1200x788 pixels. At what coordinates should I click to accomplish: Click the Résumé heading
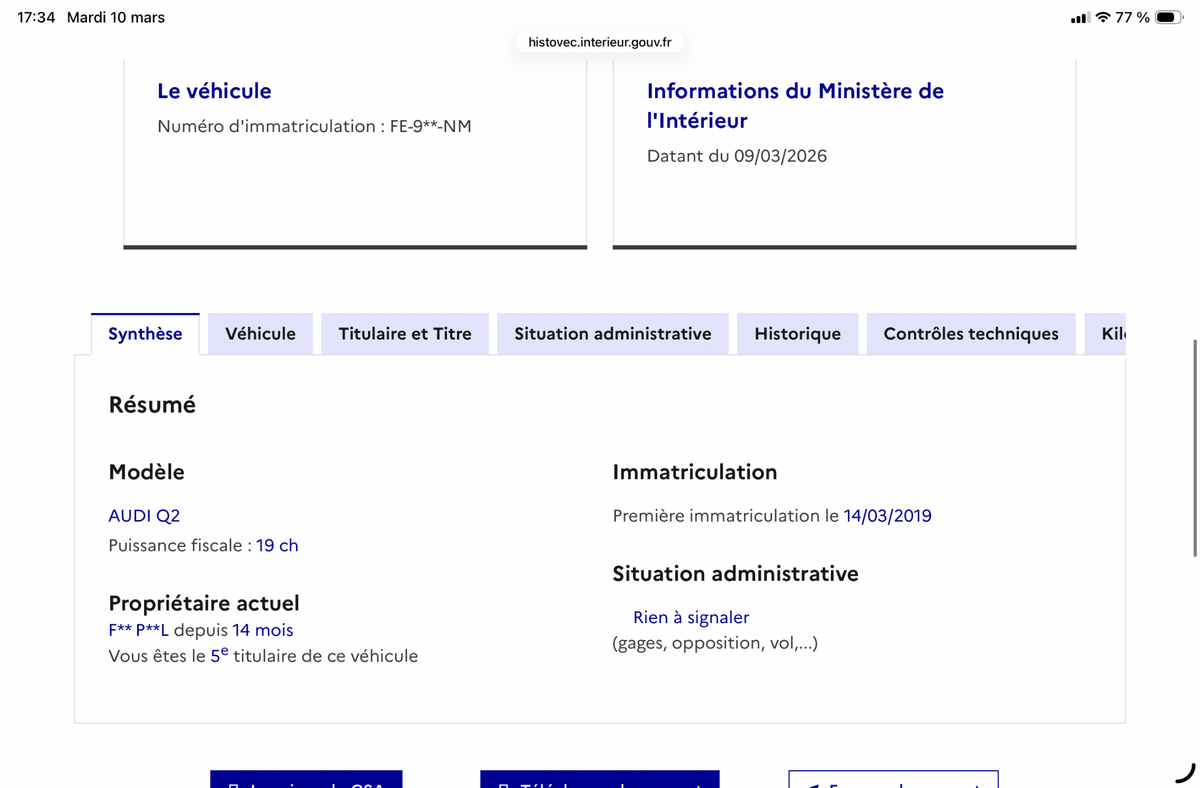coord(152,405)
